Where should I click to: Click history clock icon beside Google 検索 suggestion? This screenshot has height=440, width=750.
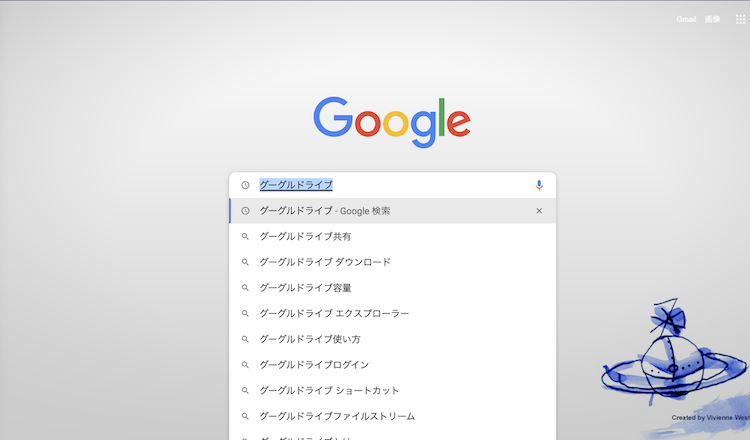point(245,211)
